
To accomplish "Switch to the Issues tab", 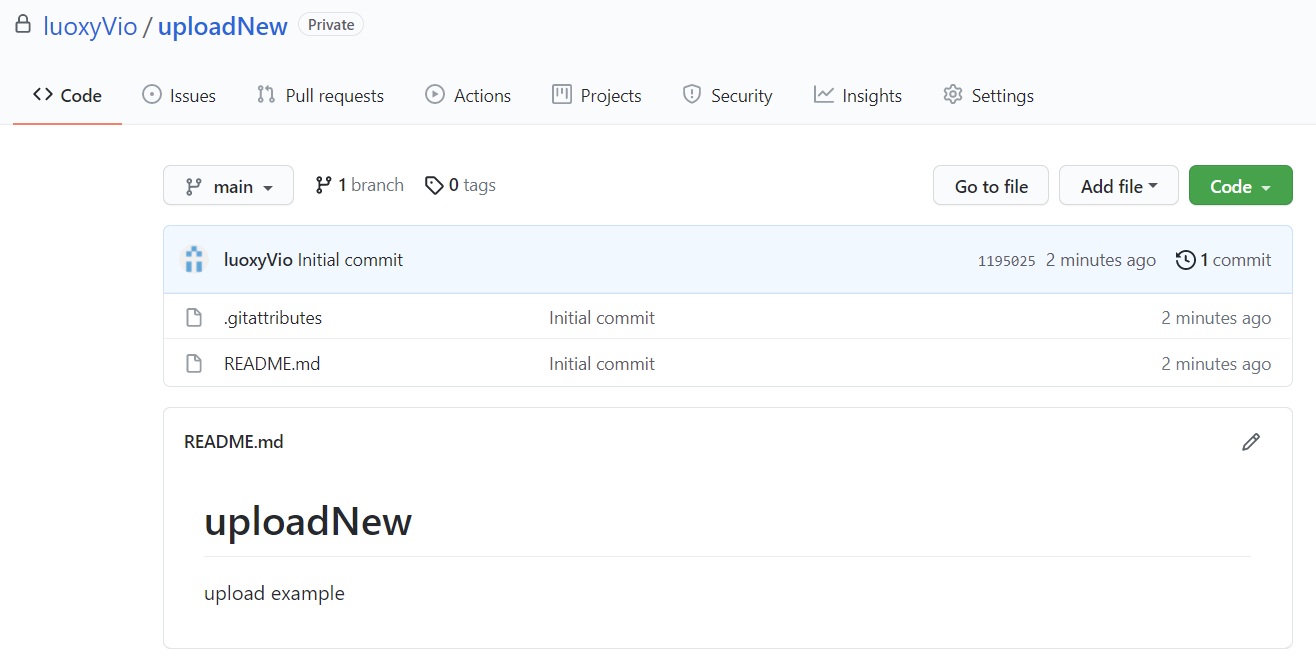I will [x=179, y=96].
